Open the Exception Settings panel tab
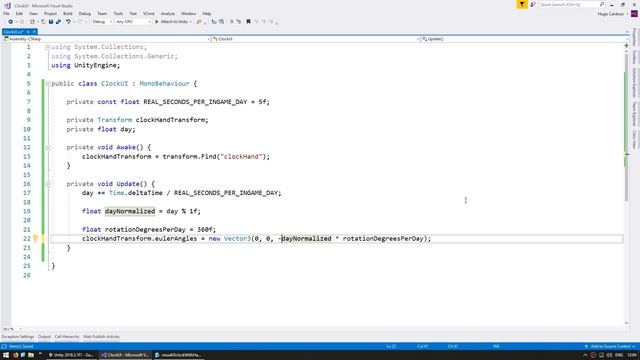The height and width of the screenshot is (360, 640). pyautogui.click(x=18, y=337)
